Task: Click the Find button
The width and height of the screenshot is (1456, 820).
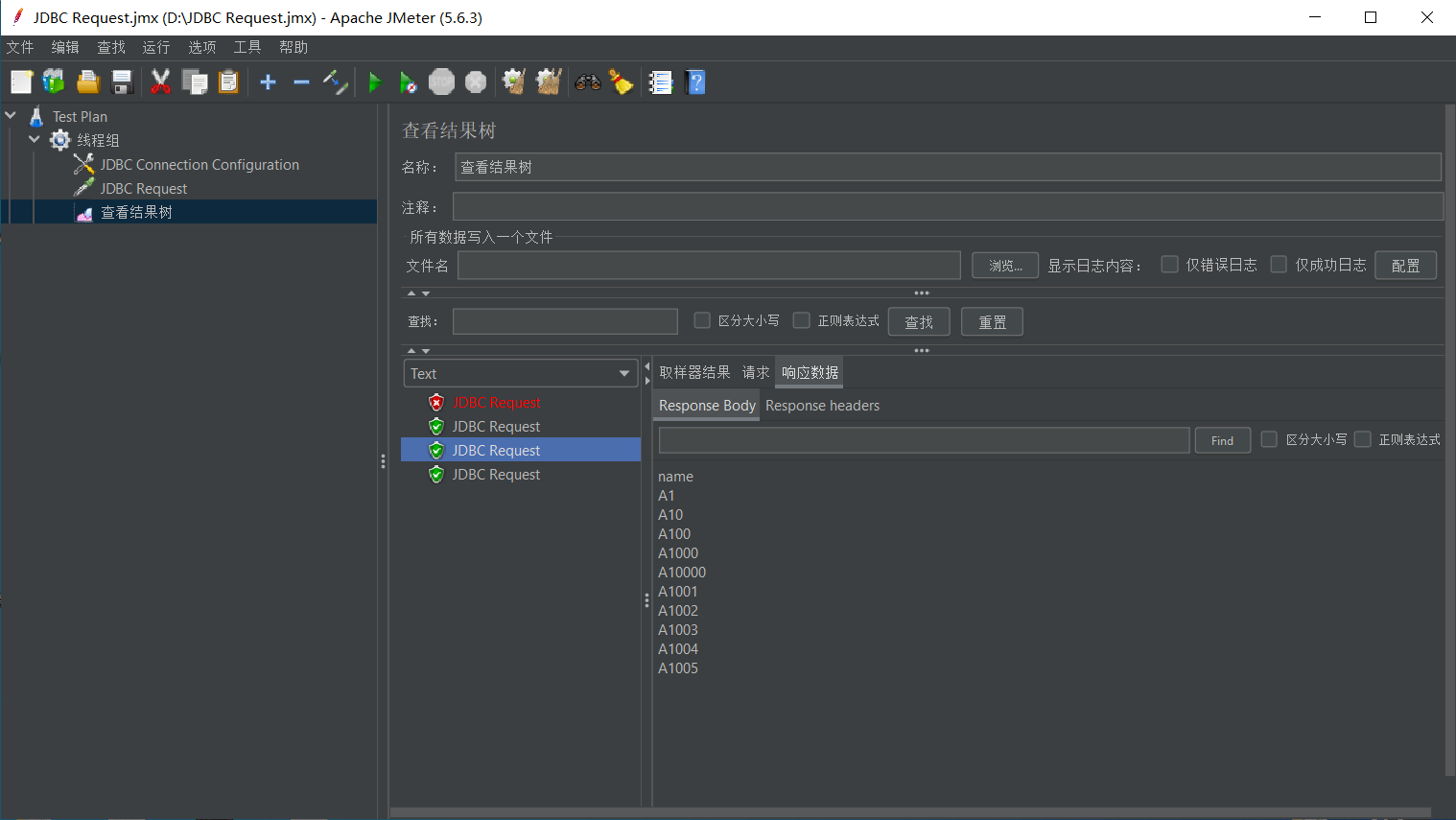Action: [1223, 440]
